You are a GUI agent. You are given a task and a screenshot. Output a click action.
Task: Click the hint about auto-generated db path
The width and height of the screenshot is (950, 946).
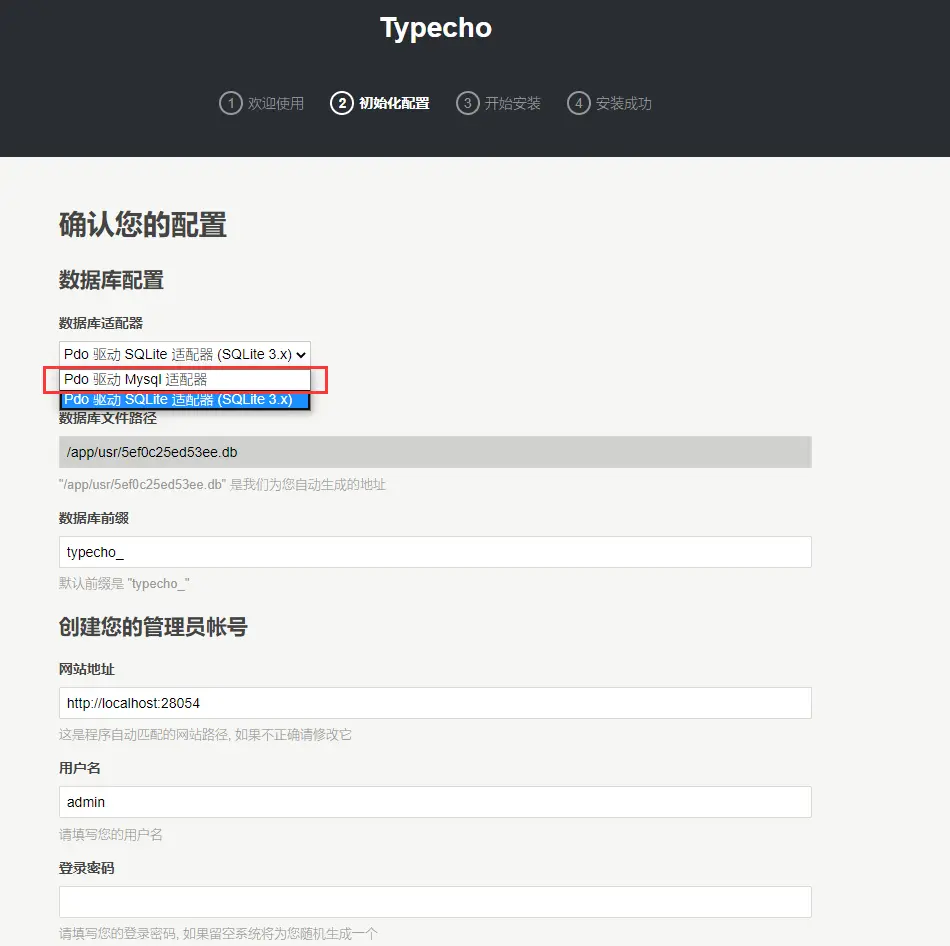(x=222, y=485)
